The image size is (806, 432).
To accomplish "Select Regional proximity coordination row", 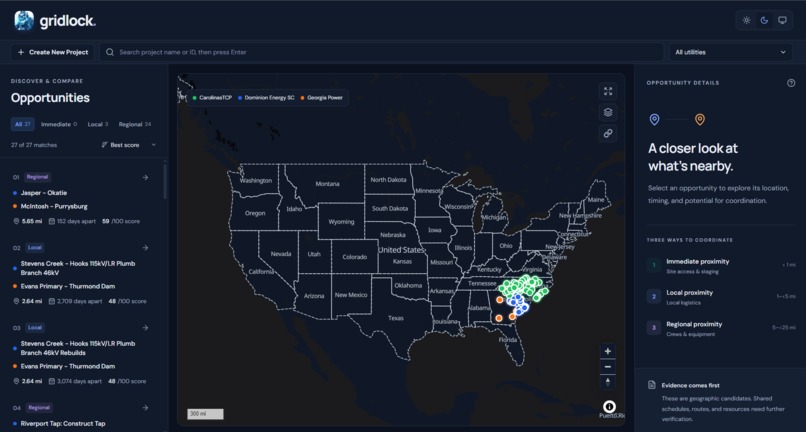I will click(721, 329).
